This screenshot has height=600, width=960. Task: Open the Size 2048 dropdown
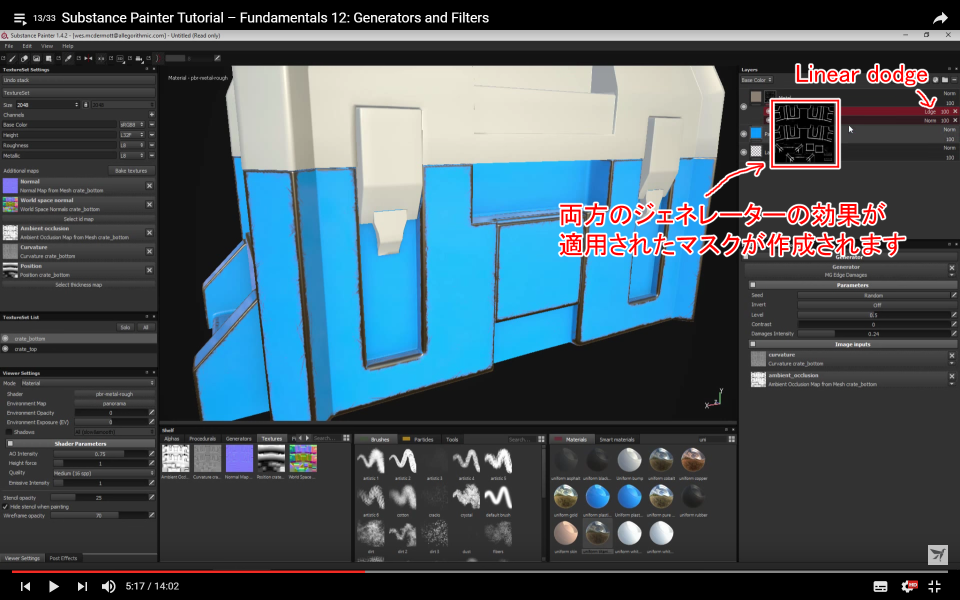click(47, 105)
